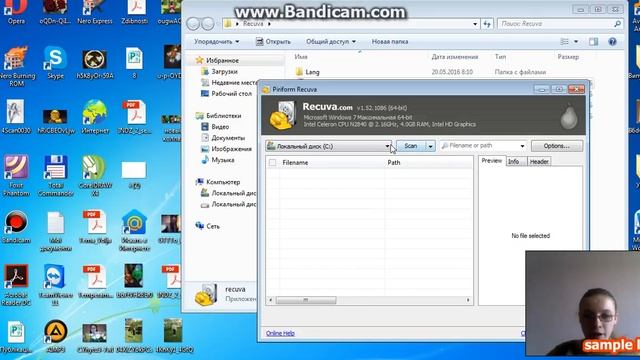Toggle the Explorer preview pane icon
This screenshot has height=360, width=640.
[593, 42]
